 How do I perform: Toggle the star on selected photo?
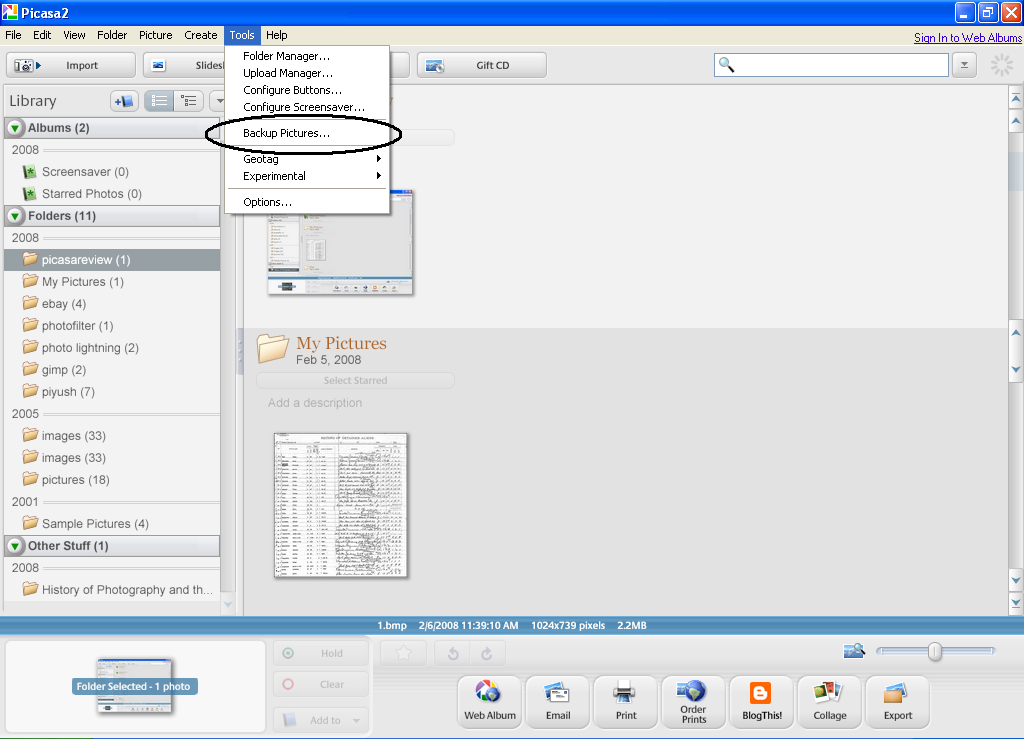tap(404, 653)
